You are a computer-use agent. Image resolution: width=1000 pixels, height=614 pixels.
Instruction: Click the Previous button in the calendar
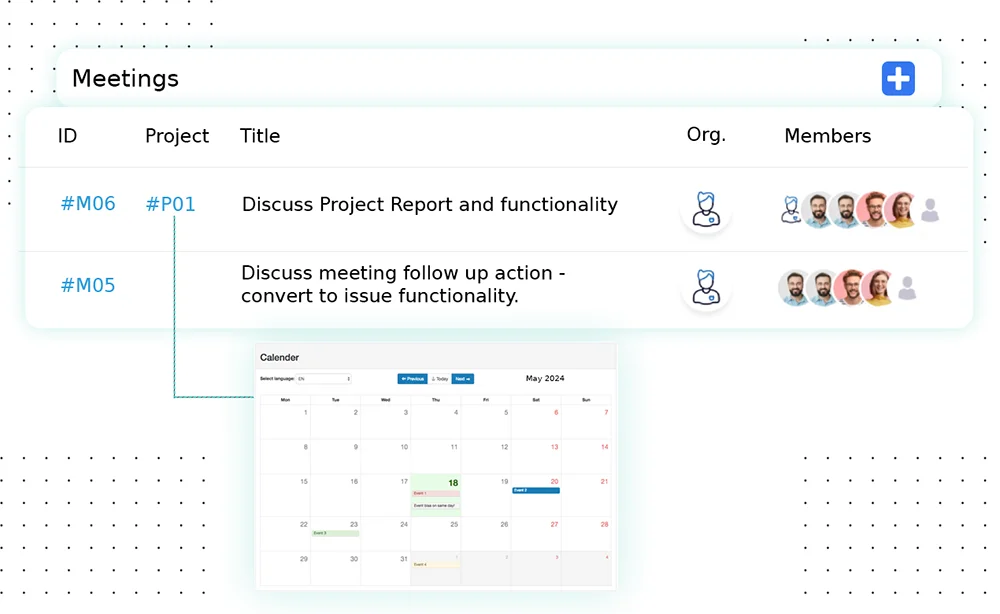tap(413, 379)
